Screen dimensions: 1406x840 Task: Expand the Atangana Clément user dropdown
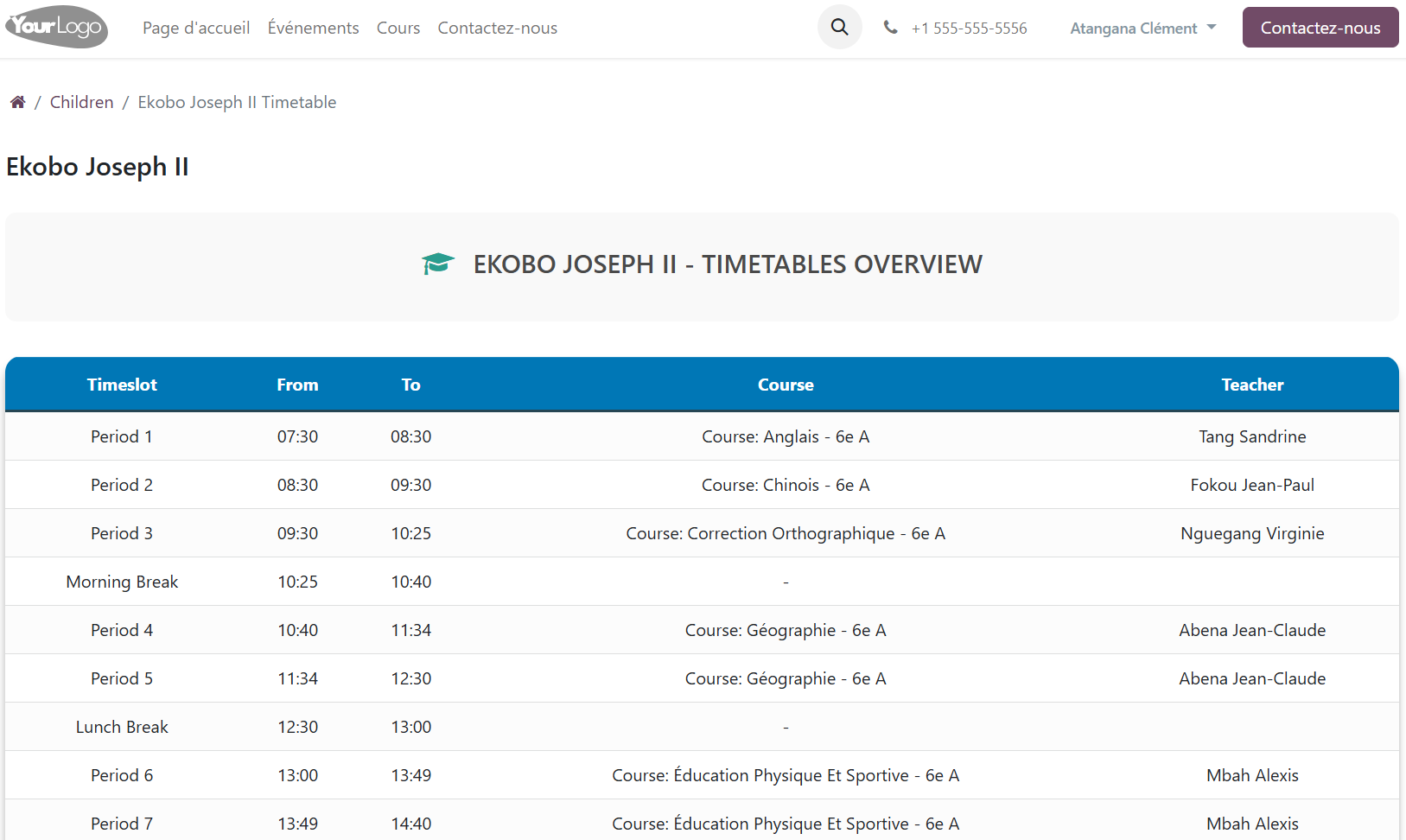point(1142,28)
